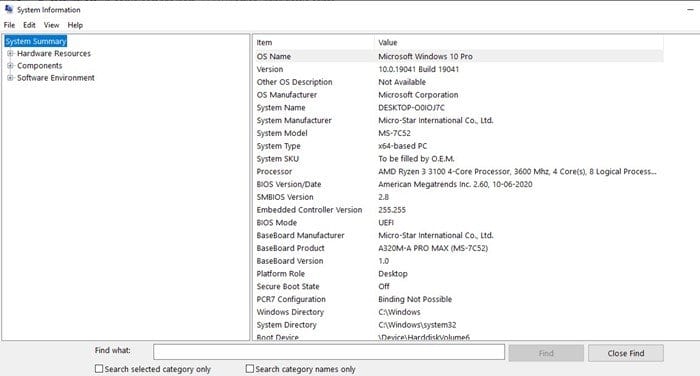Screen dimensions: 700x376
Task: Select the System Manufacturer row
Action: tap(458, 120)
